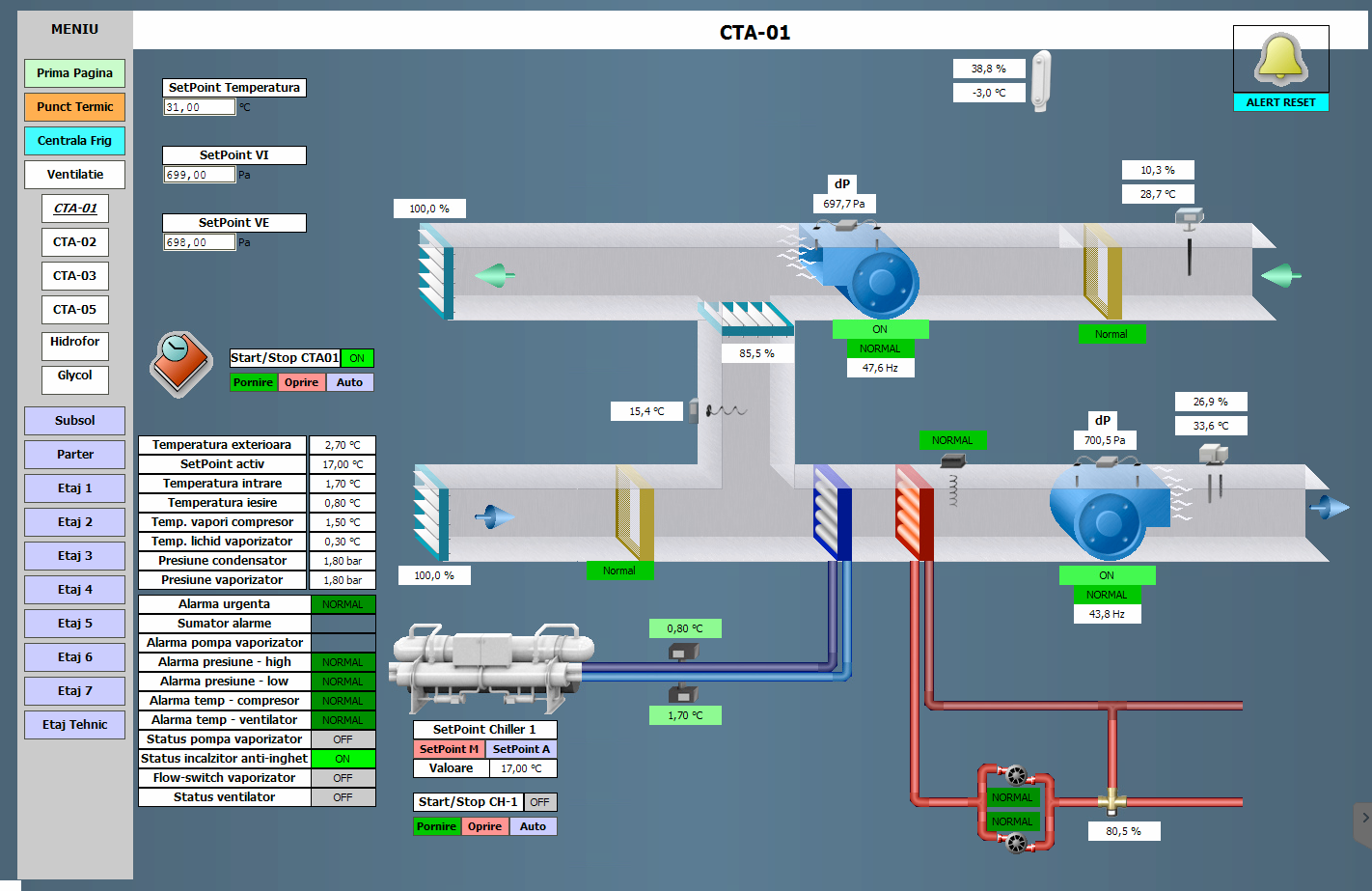The image size is (1372, 891).
Task: Click the upper duct yellow filter
Action: pyautogui.click(x=1102, y=271)
